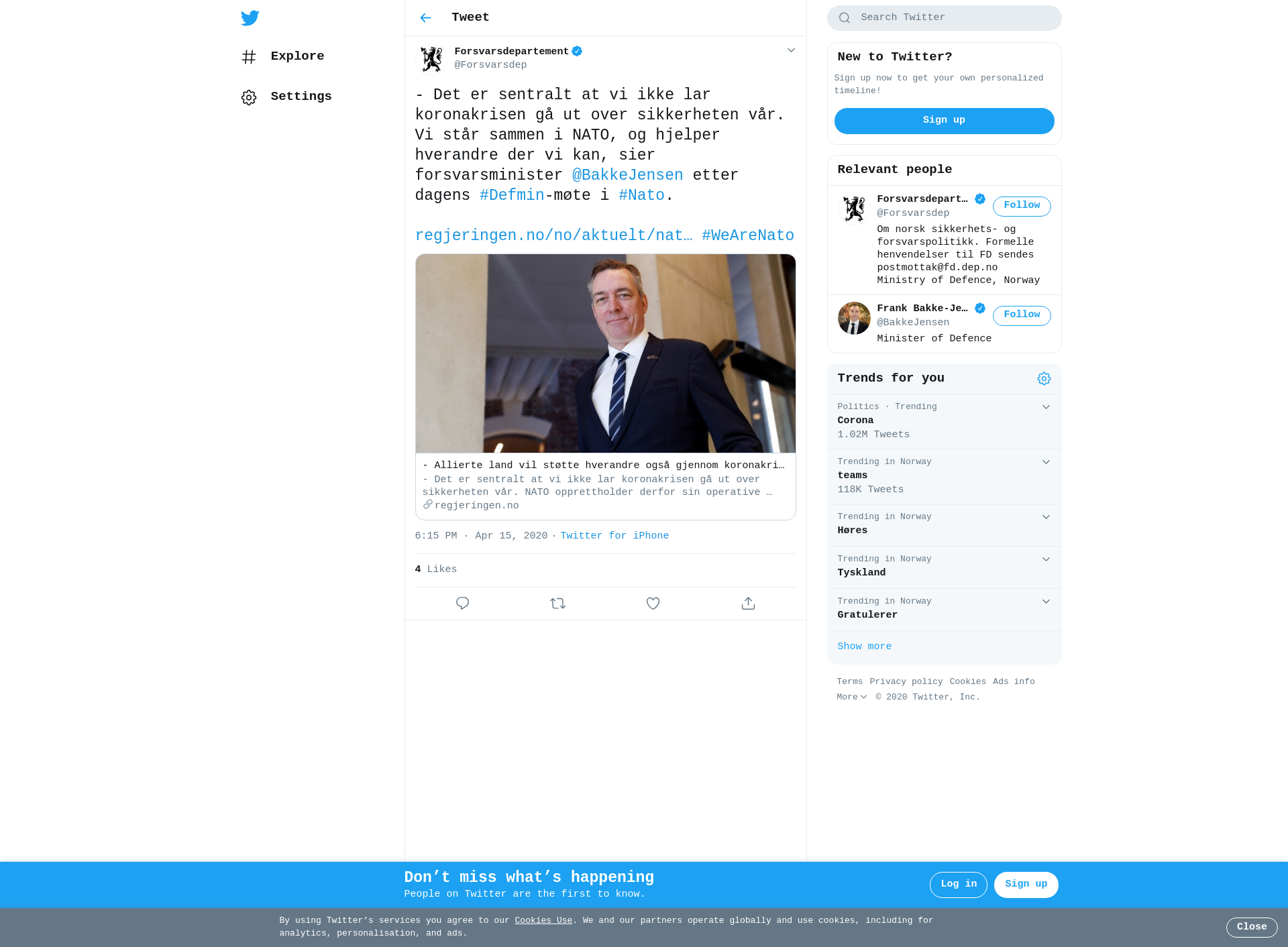Open the #WeAreNato hashtag link
1288x947 pixels.
[748, 235]
